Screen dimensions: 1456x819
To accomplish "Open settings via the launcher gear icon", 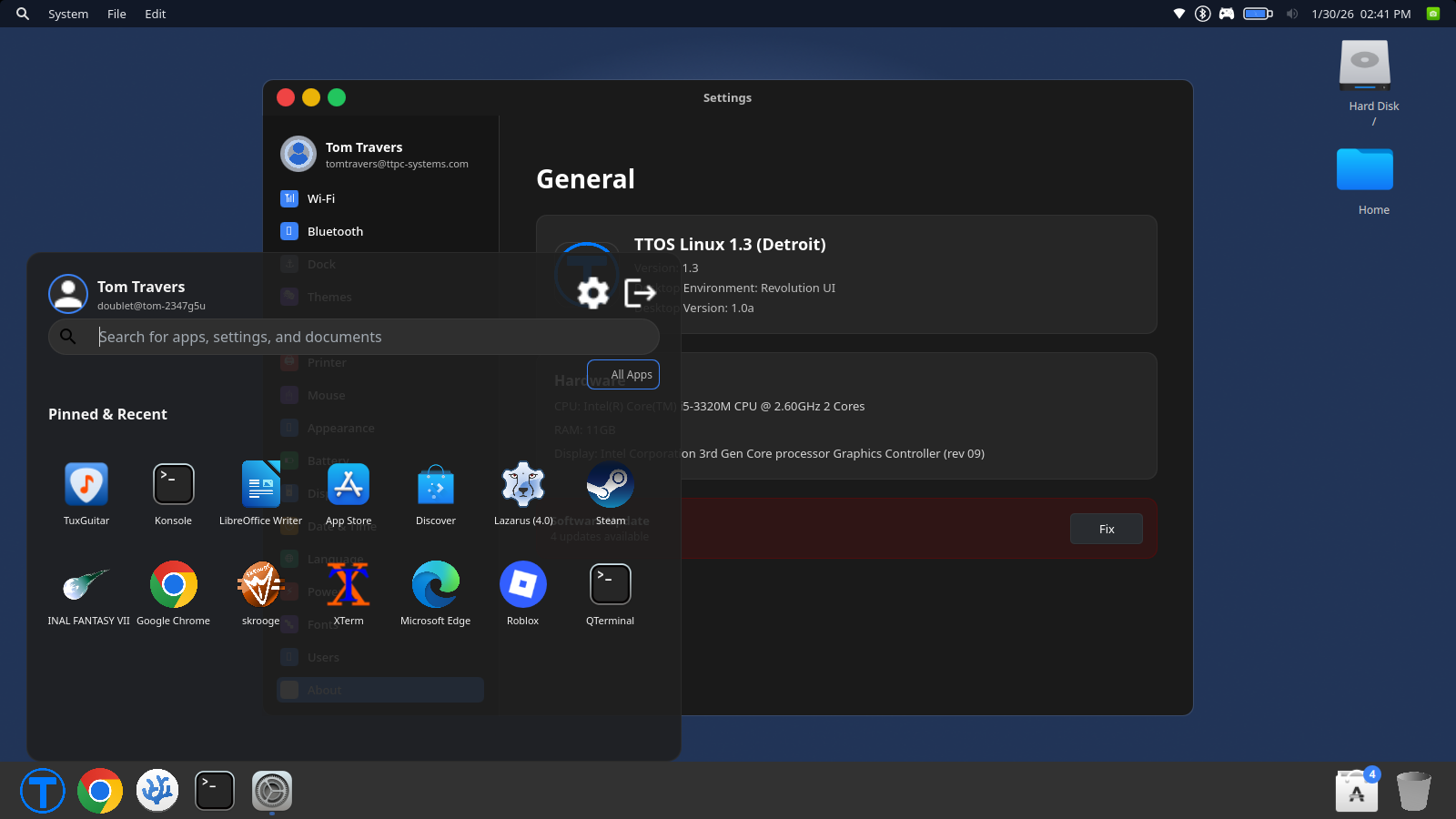I will [x=593, y=293].
